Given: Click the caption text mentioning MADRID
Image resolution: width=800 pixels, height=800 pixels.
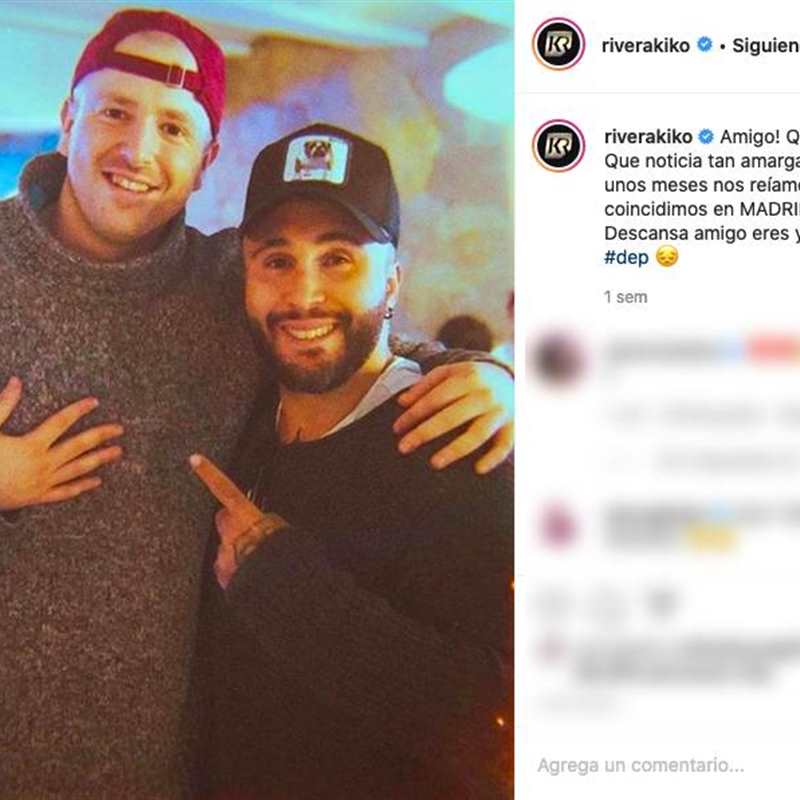Looking at the screenshot, I should point(702,209).
